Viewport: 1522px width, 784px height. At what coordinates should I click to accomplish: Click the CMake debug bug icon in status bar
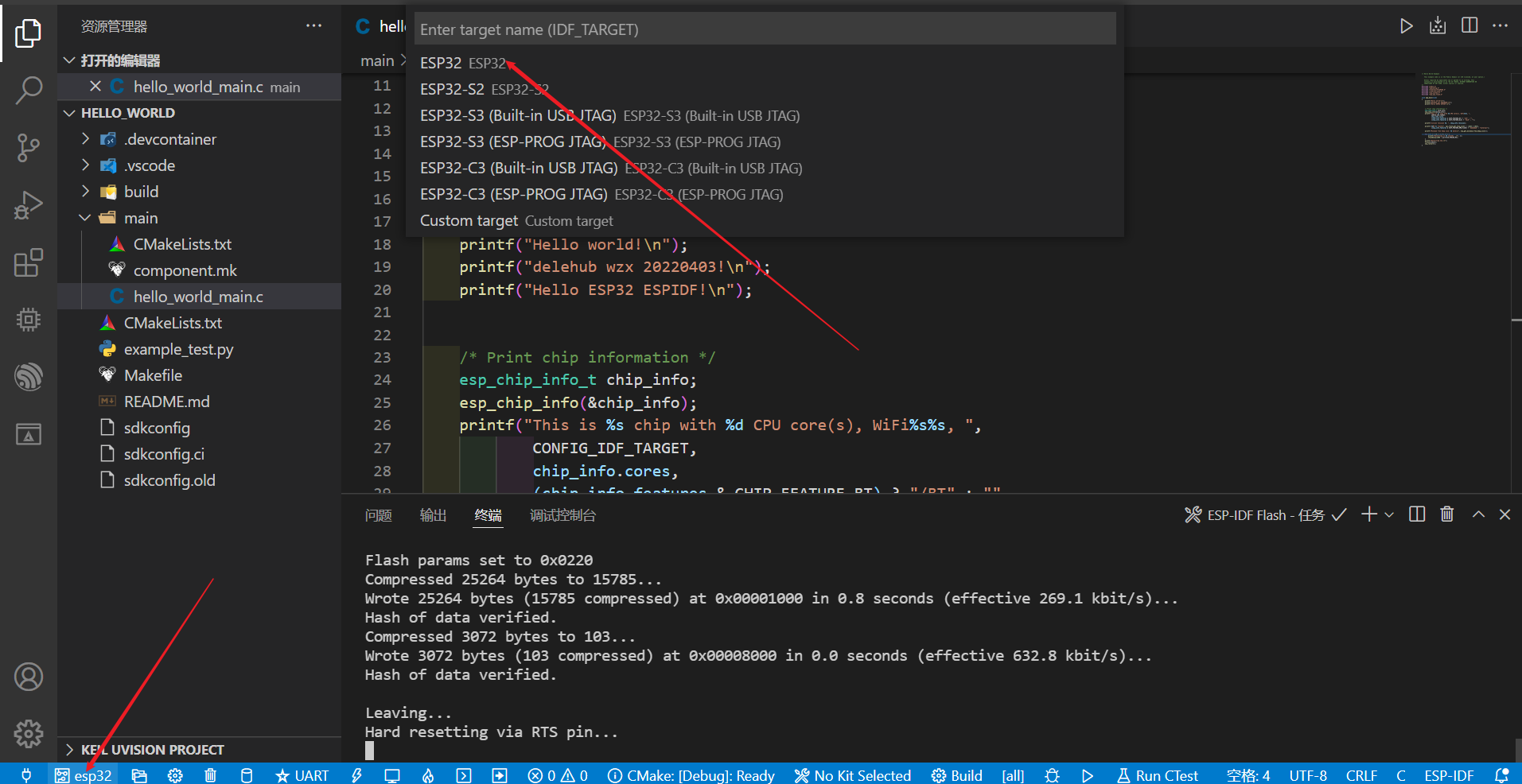point(1052,775)
